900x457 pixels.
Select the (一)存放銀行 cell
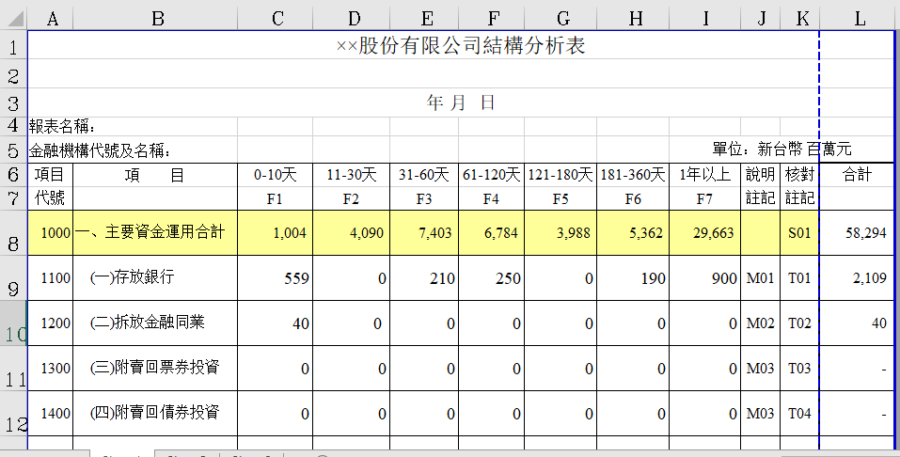156,278
